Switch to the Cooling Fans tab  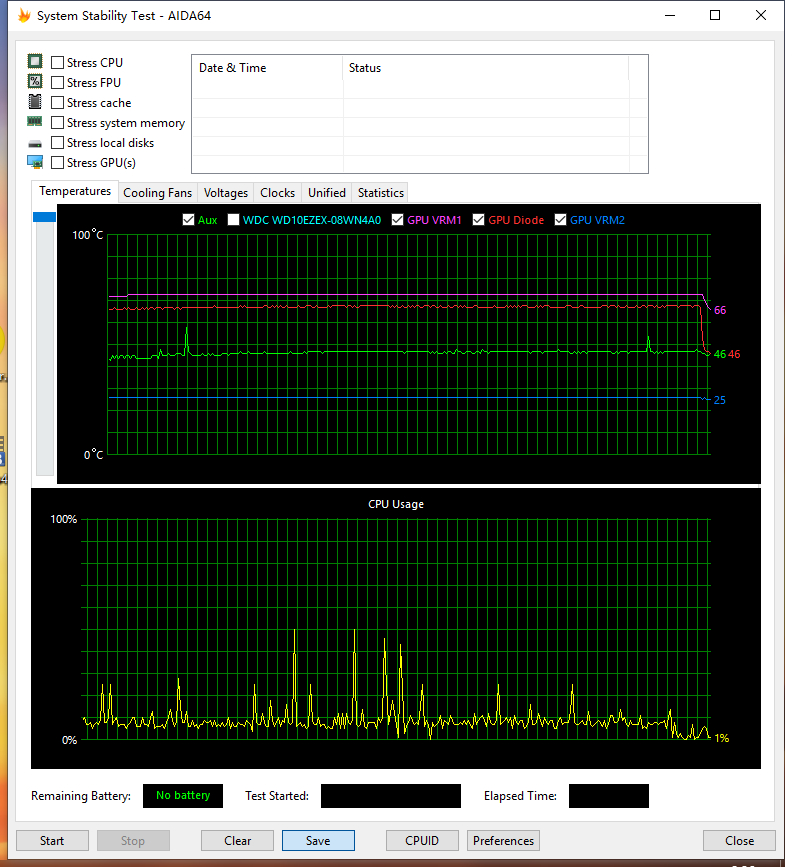158,193
